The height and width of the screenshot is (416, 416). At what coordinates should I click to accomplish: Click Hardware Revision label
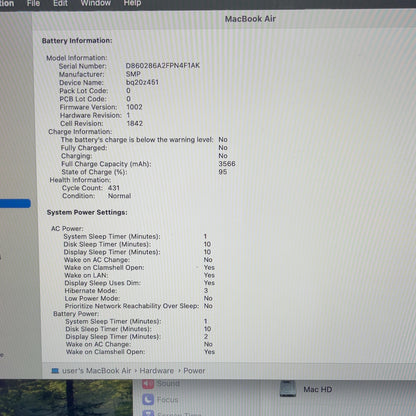[91, 115]
